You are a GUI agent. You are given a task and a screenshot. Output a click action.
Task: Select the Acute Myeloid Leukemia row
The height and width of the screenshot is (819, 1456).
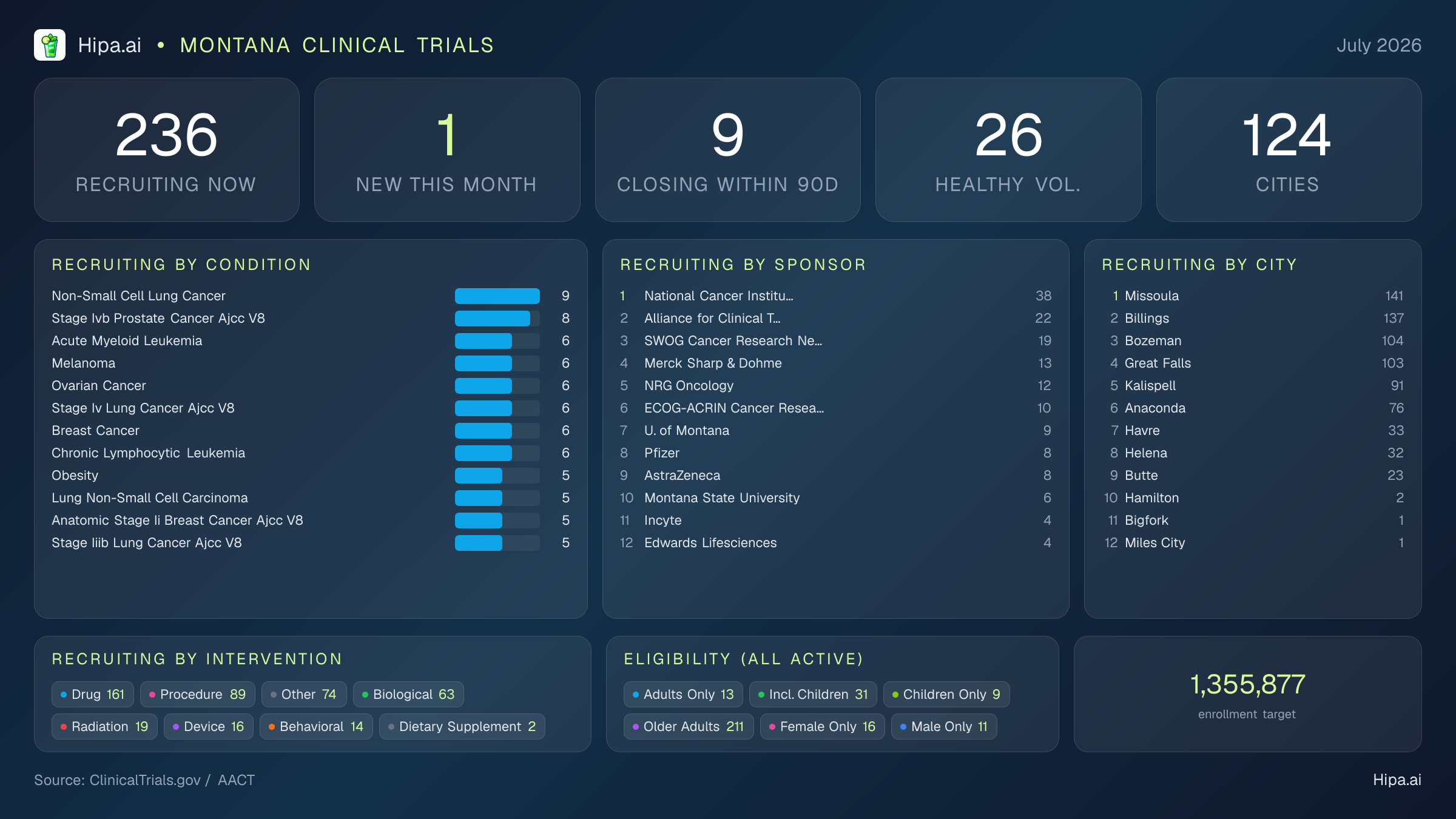[311, 341]
